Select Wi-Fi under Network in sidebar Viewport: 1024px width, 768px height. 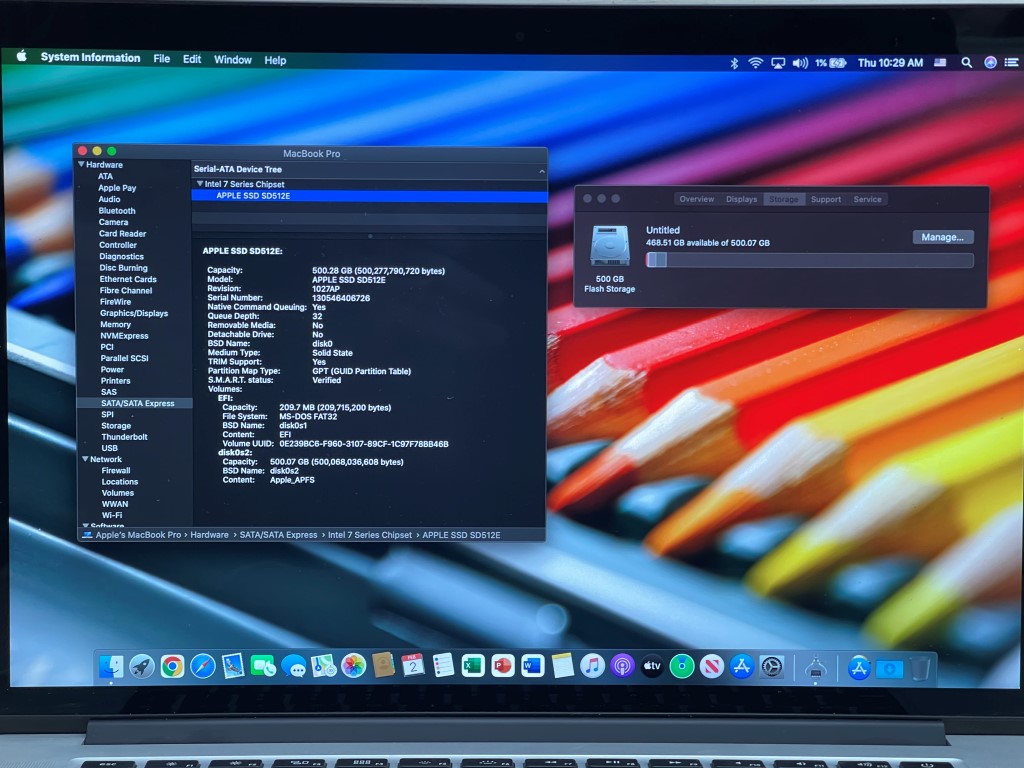pyautogui.click(x=111, y=515)
